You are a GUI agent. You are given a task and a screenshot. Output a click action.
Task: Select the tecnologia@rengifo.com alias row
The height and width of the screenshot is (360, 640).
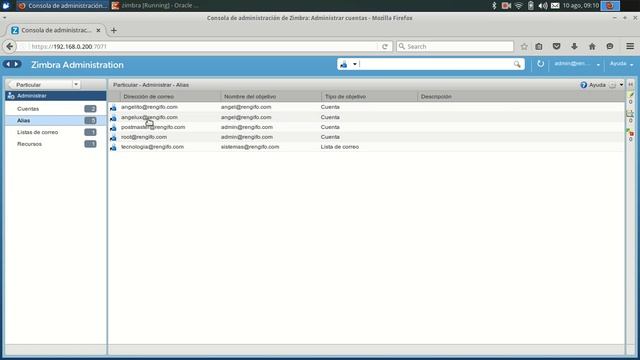[366, 147]
